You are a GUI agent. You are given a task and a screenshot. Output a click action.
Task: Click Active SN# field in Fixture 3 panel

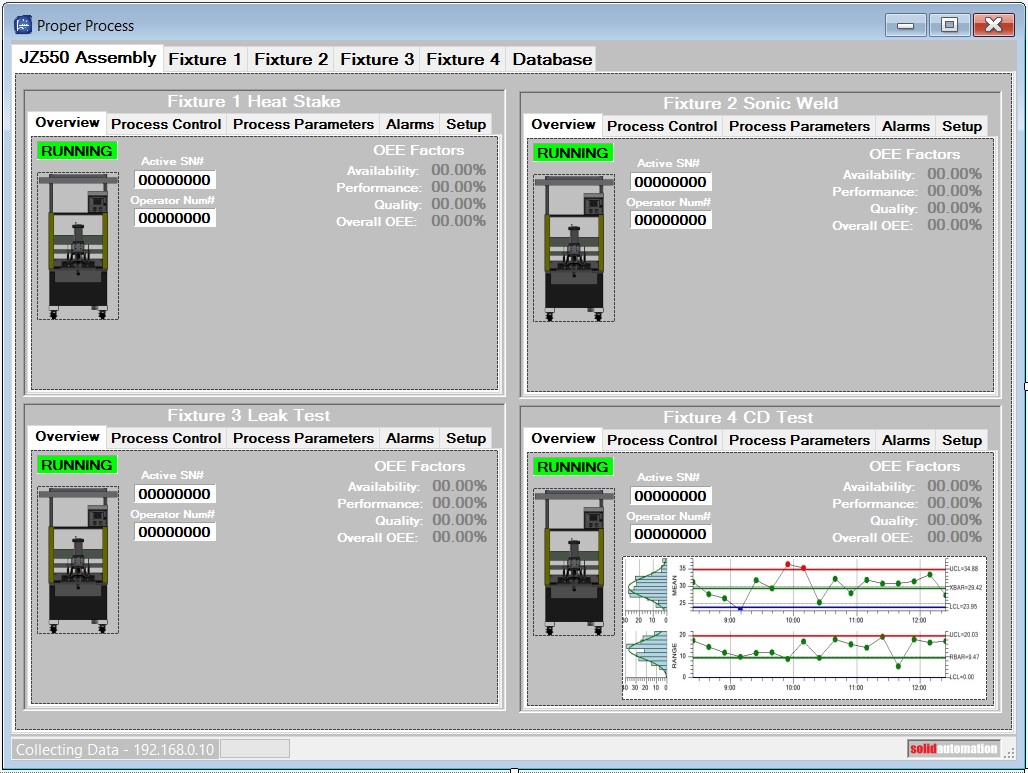click(x=175, y=494)
